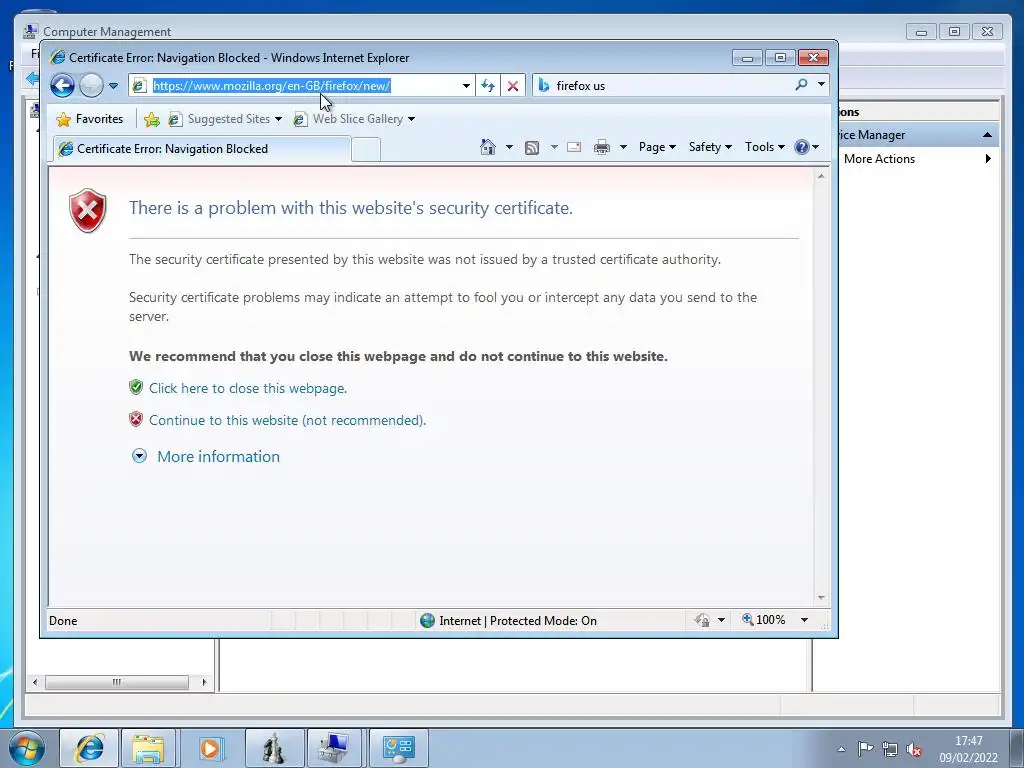Open the Tools menu
This screenshot has width=1024, height=768.
[765, 147]
